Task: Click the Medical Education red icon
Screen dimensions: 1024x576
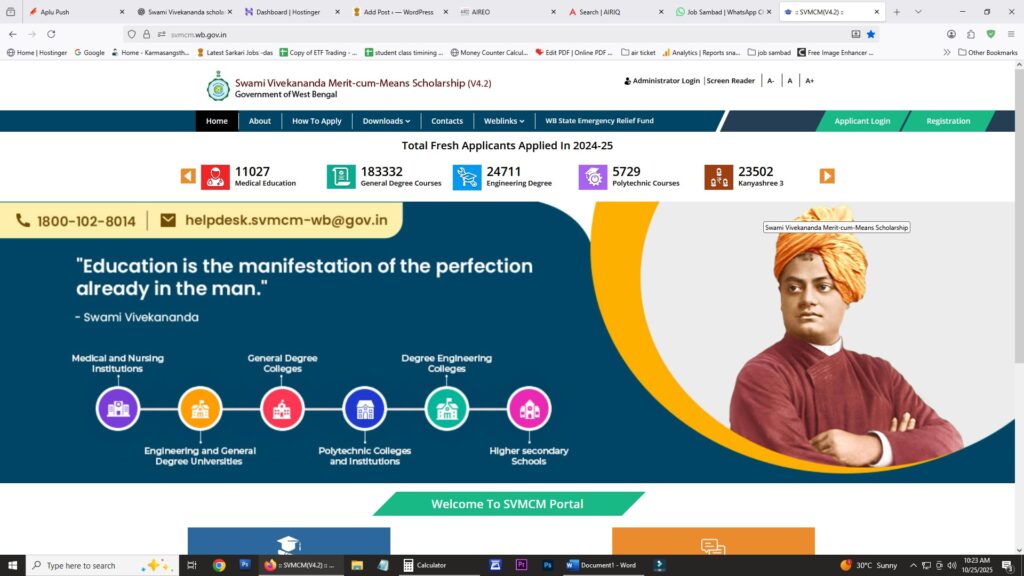Action: coord(215,177)
